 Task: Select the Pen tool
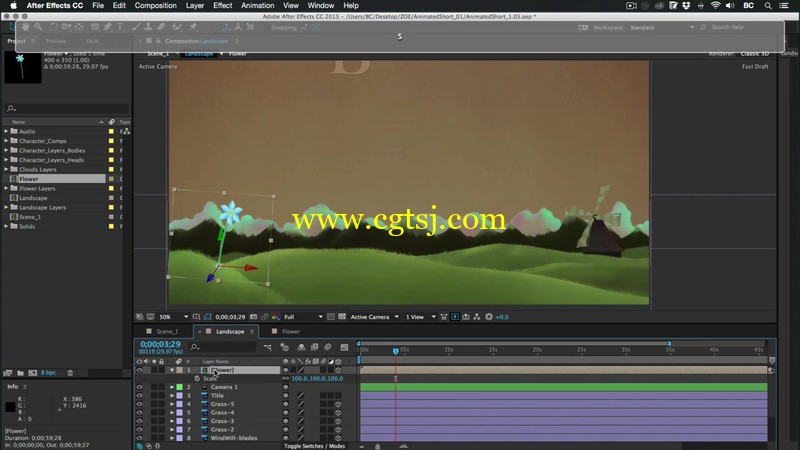[108, 27]
